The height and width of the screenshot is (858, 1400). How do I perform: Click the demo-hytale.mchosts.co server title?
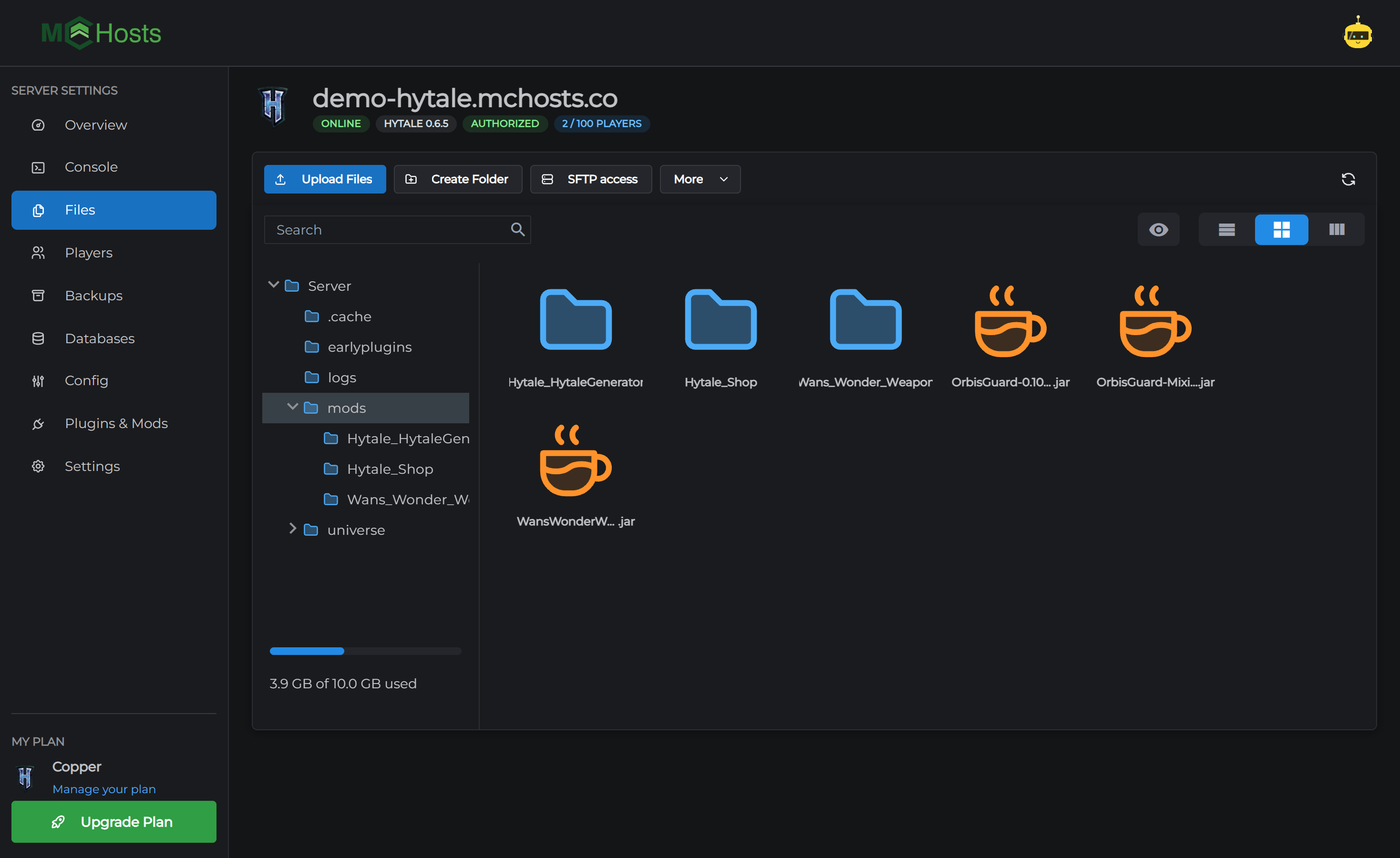pos(465,98)
